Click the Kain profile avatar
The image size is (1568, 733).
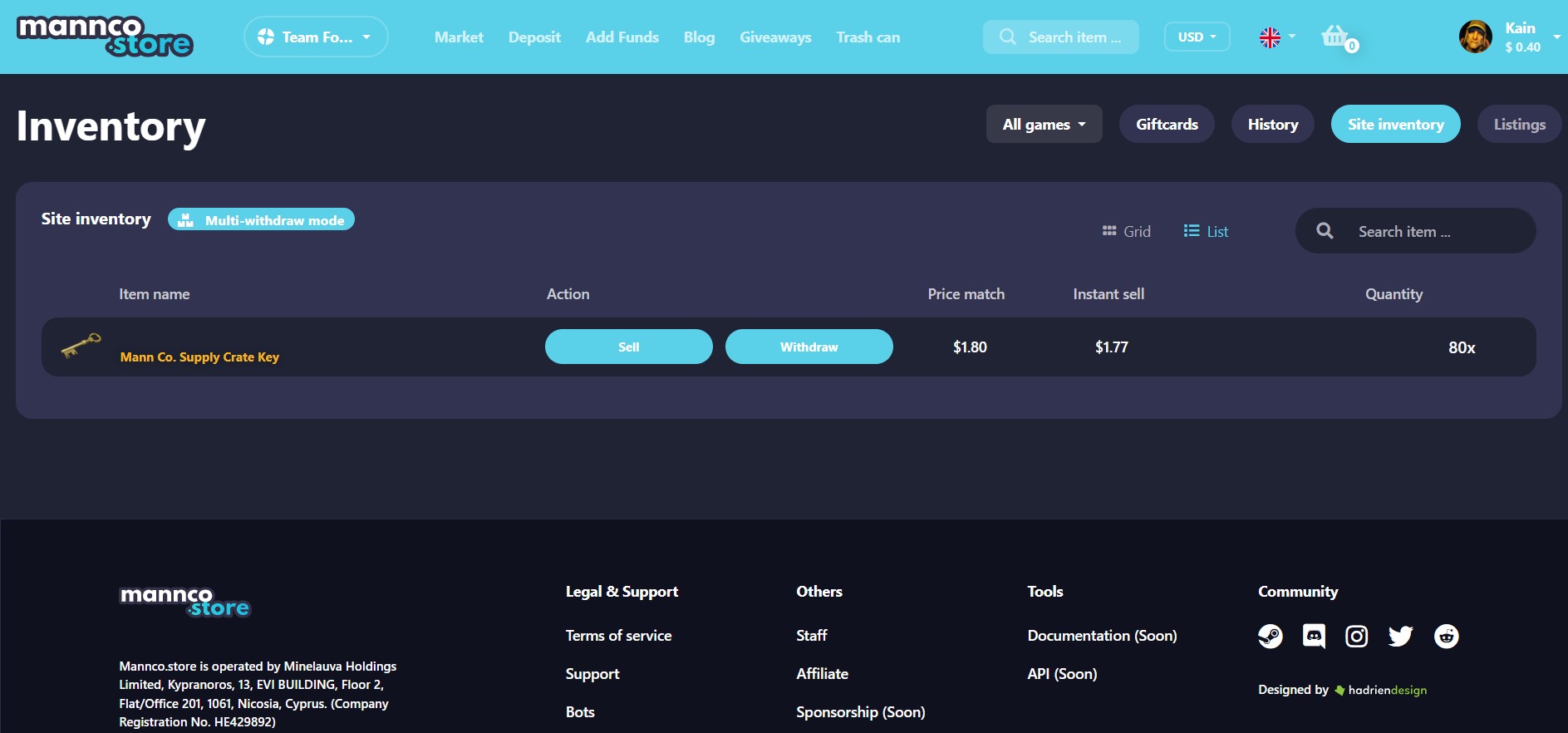pos(1476,37)
